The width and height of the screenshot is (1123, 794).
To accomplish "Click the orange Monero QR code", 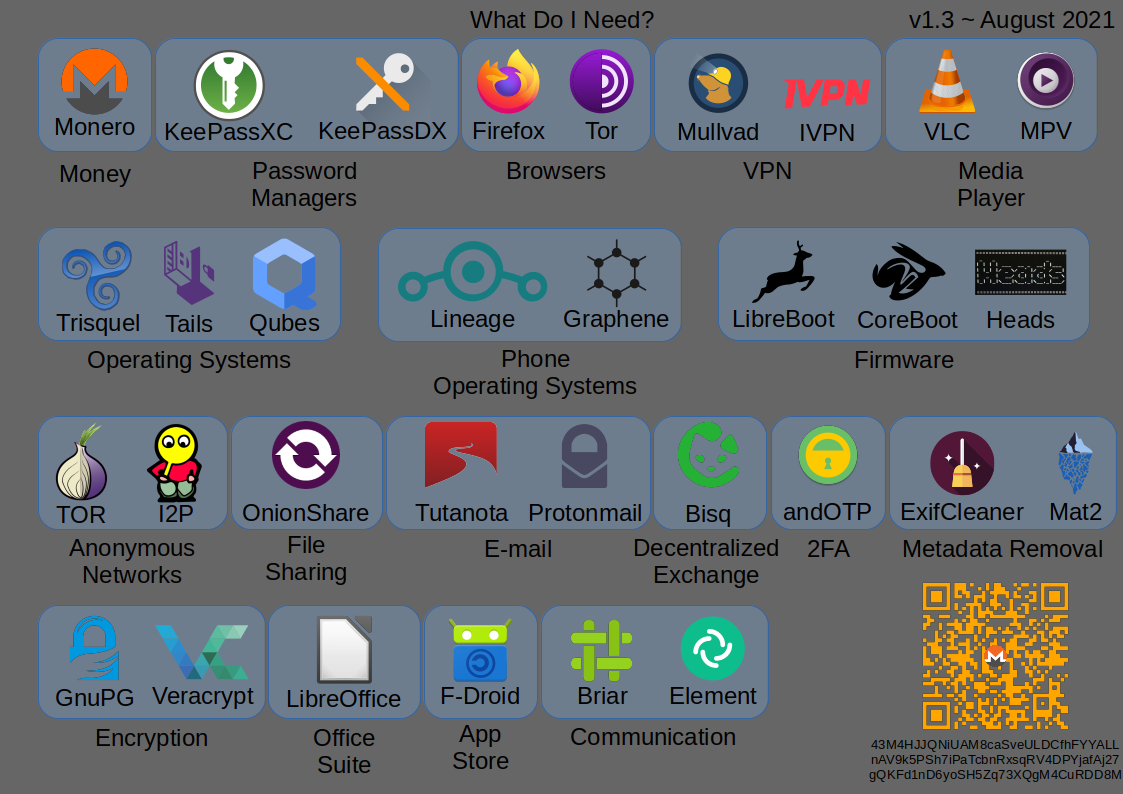I will [x=996, y=656].
